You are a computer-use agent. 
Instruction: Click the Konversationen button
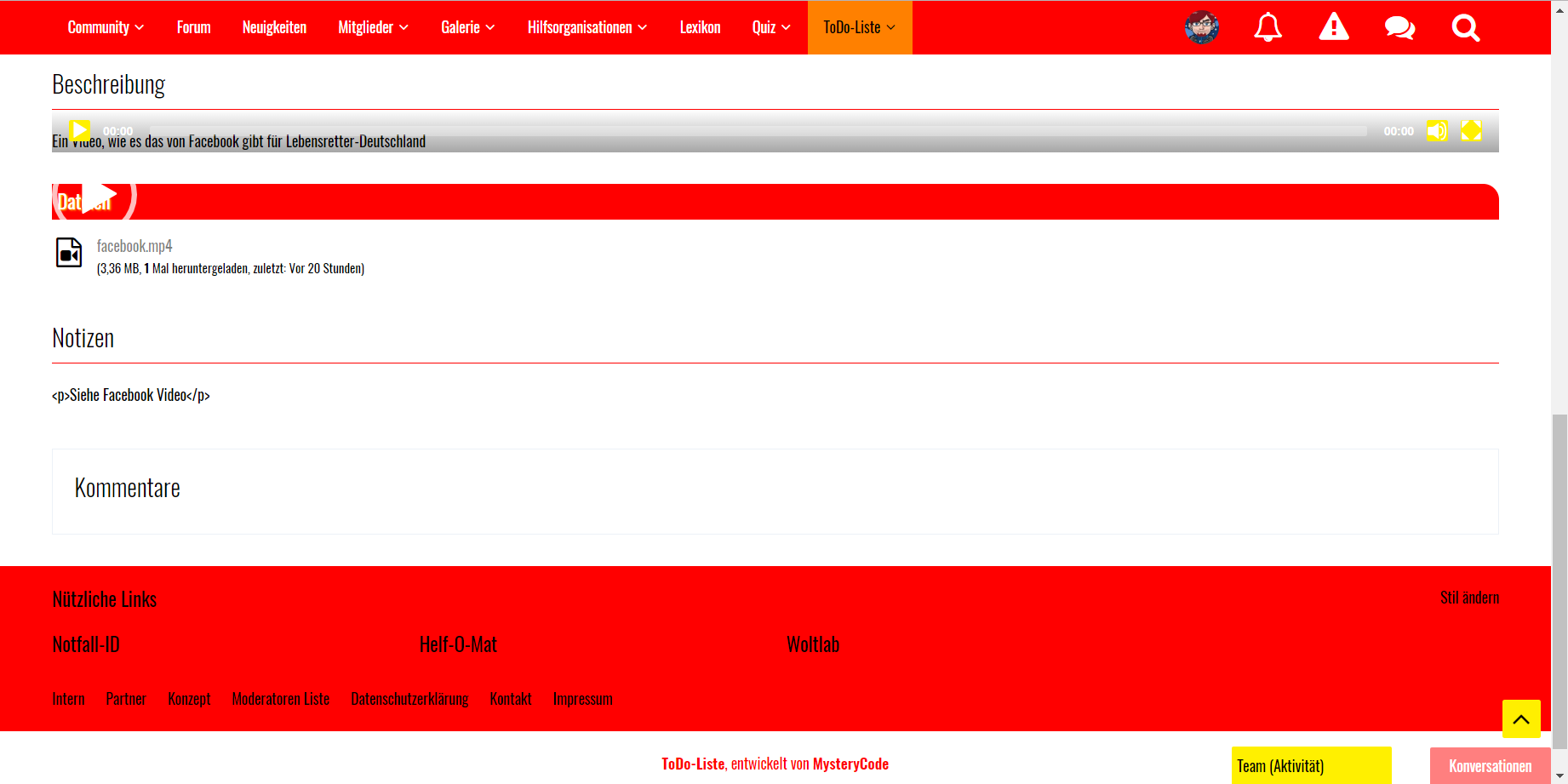[1490, 766]
